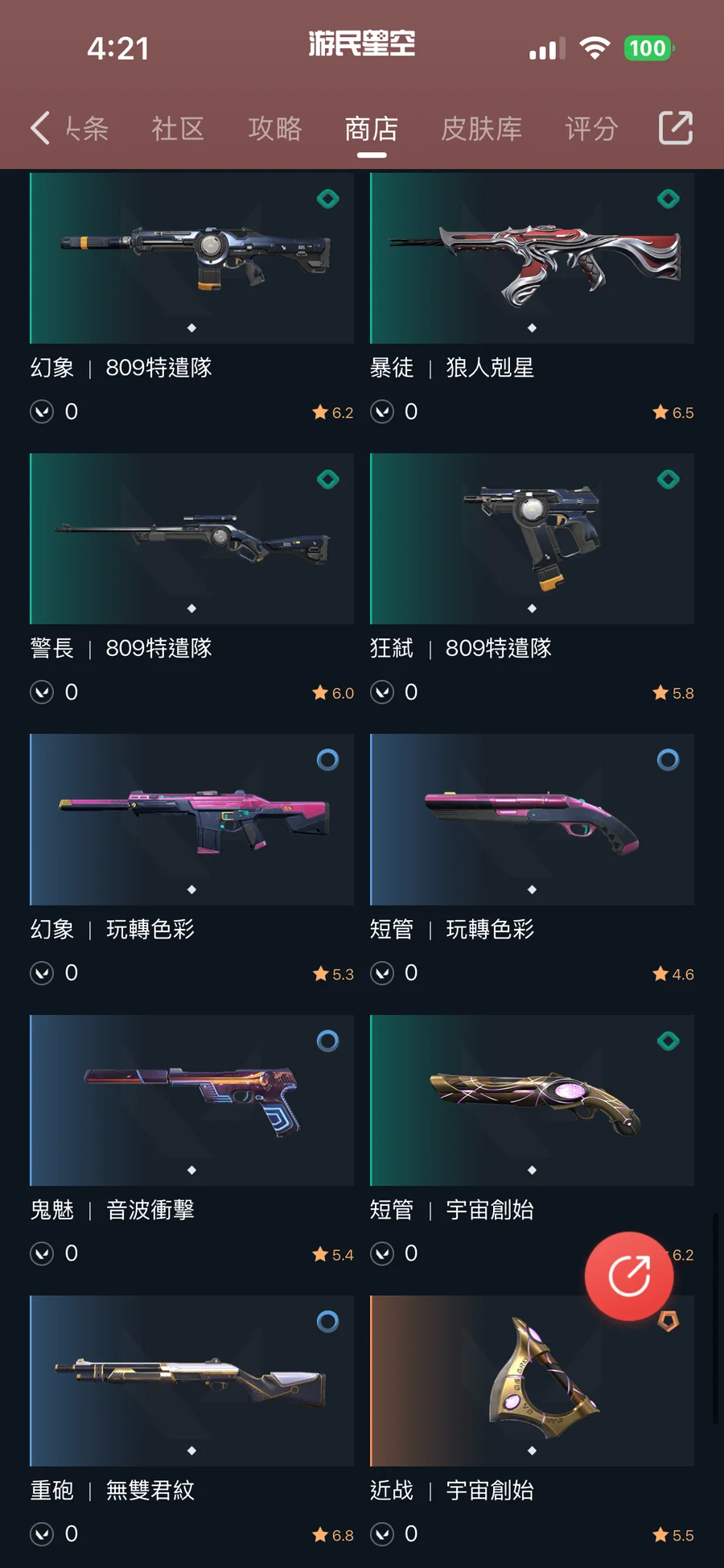724x1568 pixels.
Task: Switch to the 皮肤库 tab
Action: [x=481, y=128]
